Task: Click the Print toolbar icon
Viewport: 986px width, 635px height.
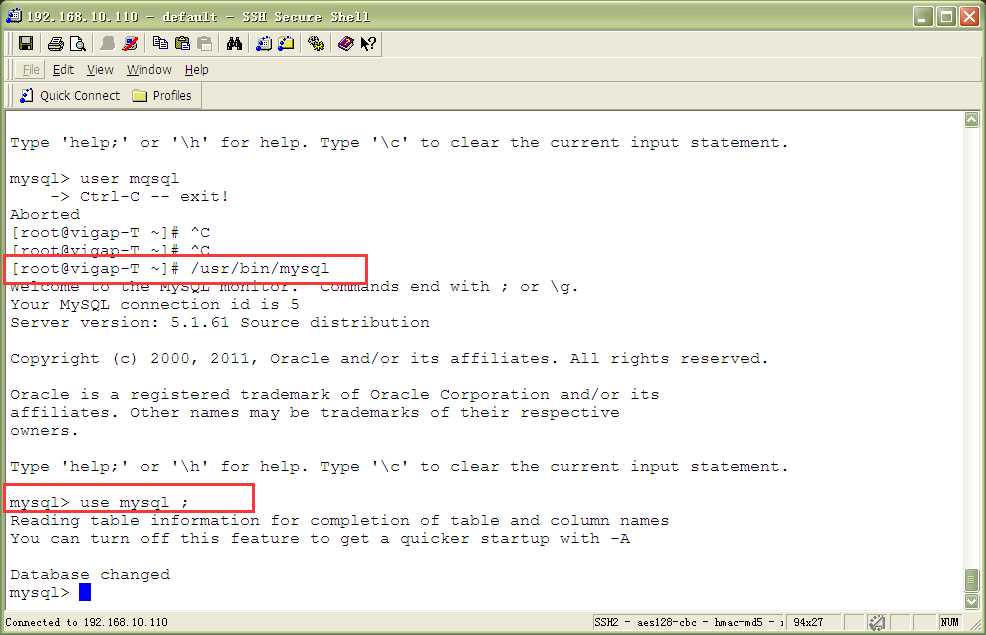Action: coord(55,43)
